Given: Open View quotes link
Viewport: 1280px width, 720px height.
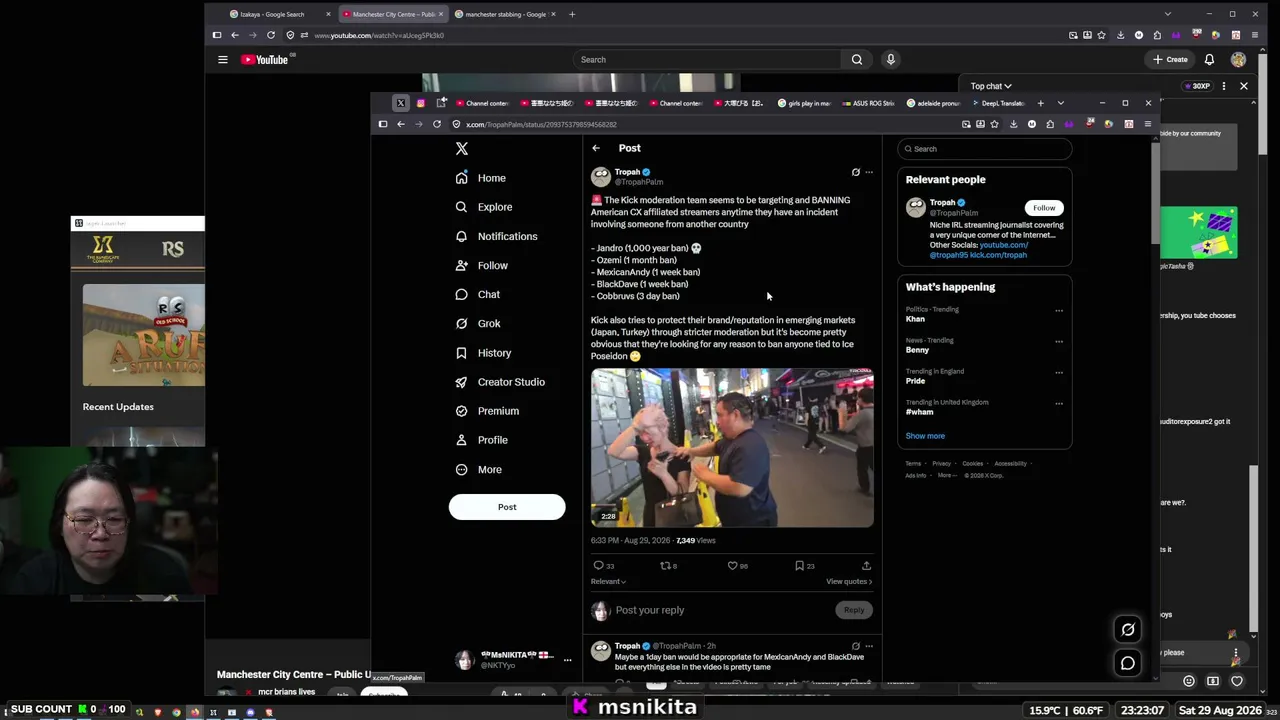Looking at the screenshot, I should (x=849, y=581).
